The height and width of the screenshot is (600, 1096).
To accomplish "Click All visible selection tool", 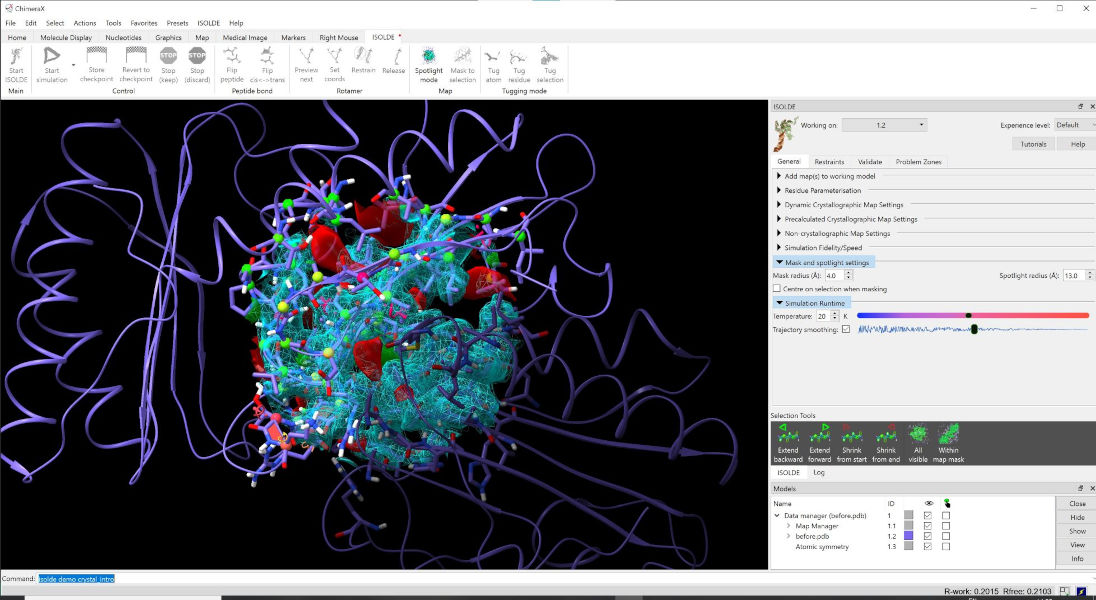I will click(918, 443).
